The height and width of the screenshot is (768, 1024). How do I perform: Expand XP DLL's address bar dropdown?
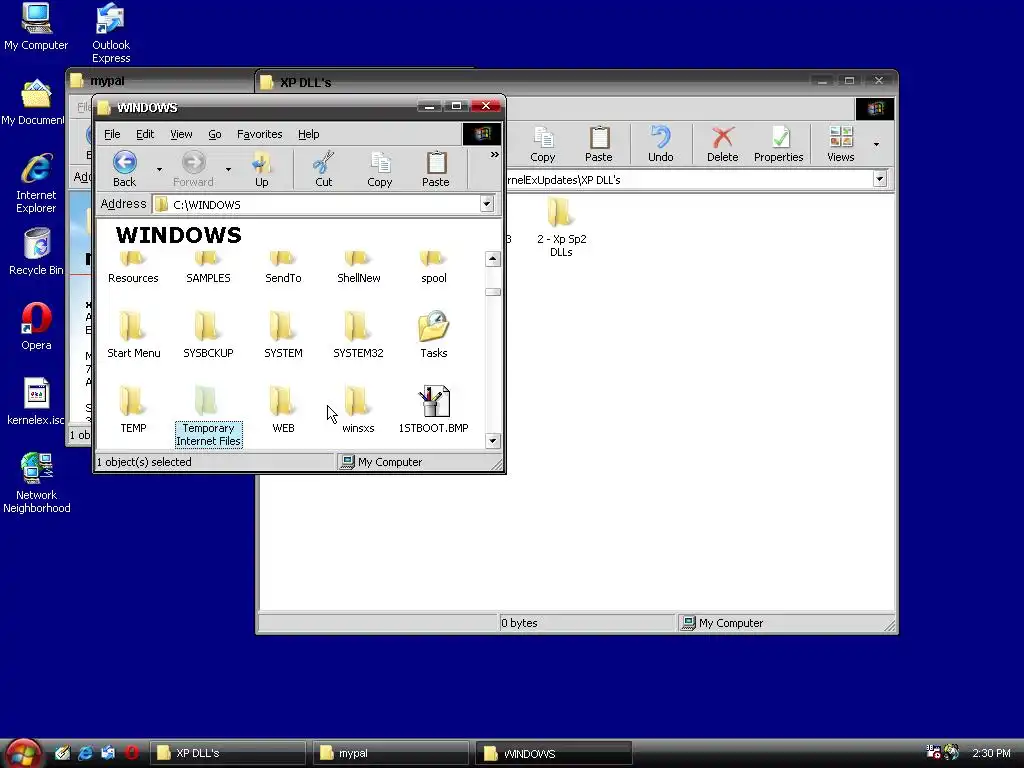pyautogui.click(x=880, y=179)
